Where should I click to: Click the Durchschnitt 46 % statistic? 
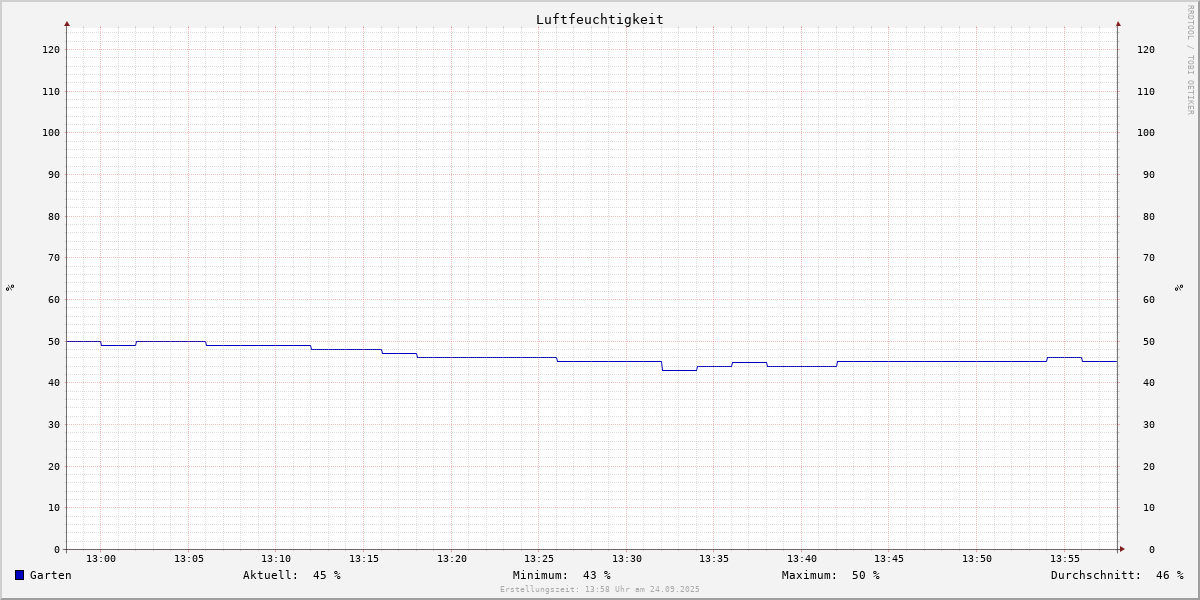click(x=1117, y=575)
